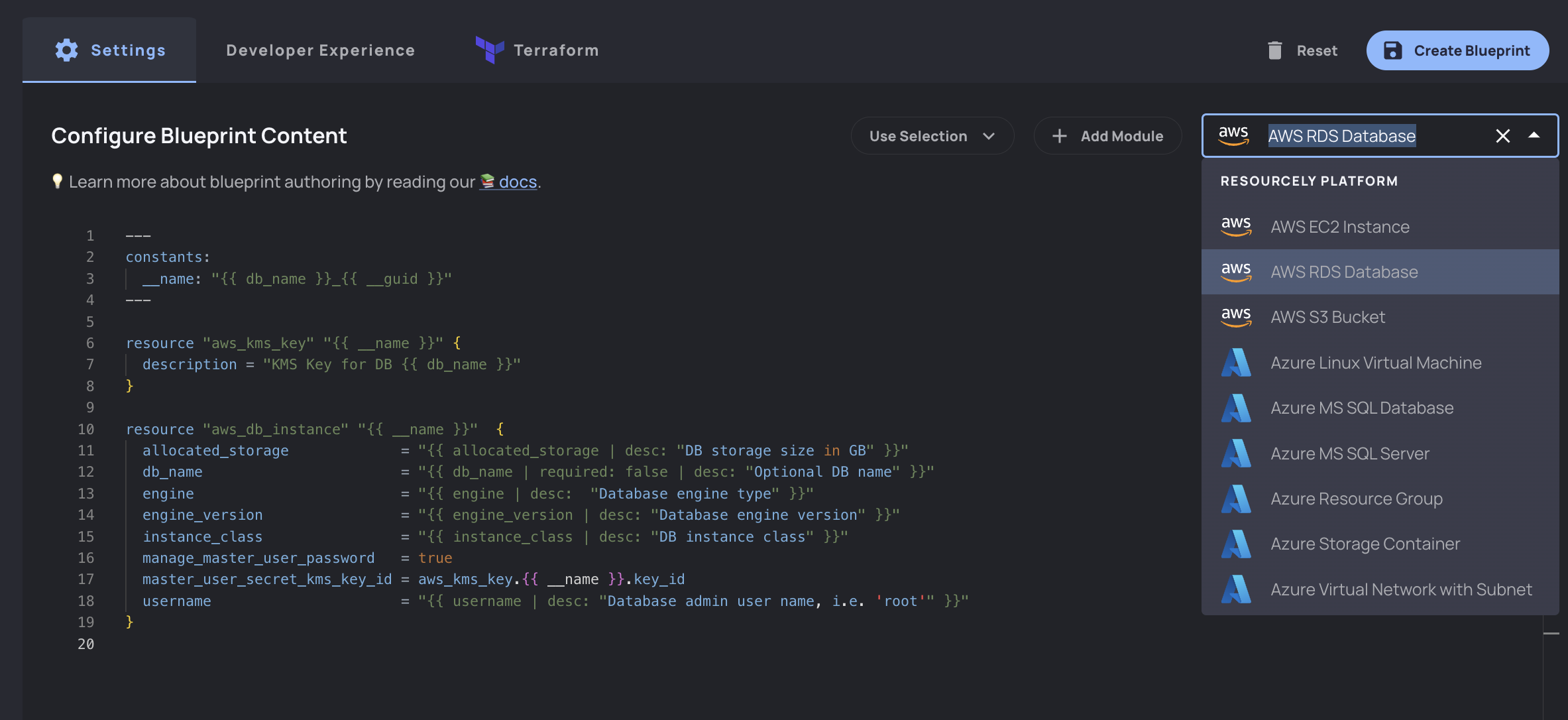
Task: Select AWS EC2 Instance from the list
Action: (1380, 227)
